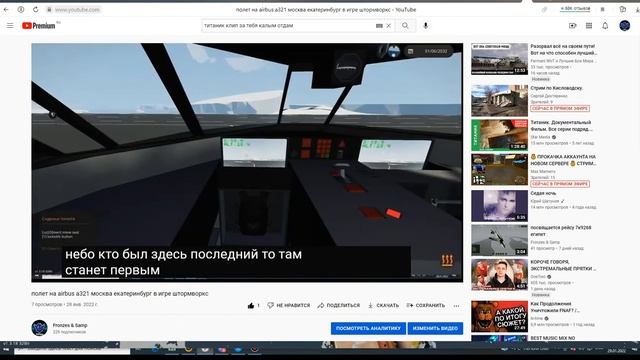Open the Fronzes & Samp channel name link
Screen dimensions: 640x360
70,325
